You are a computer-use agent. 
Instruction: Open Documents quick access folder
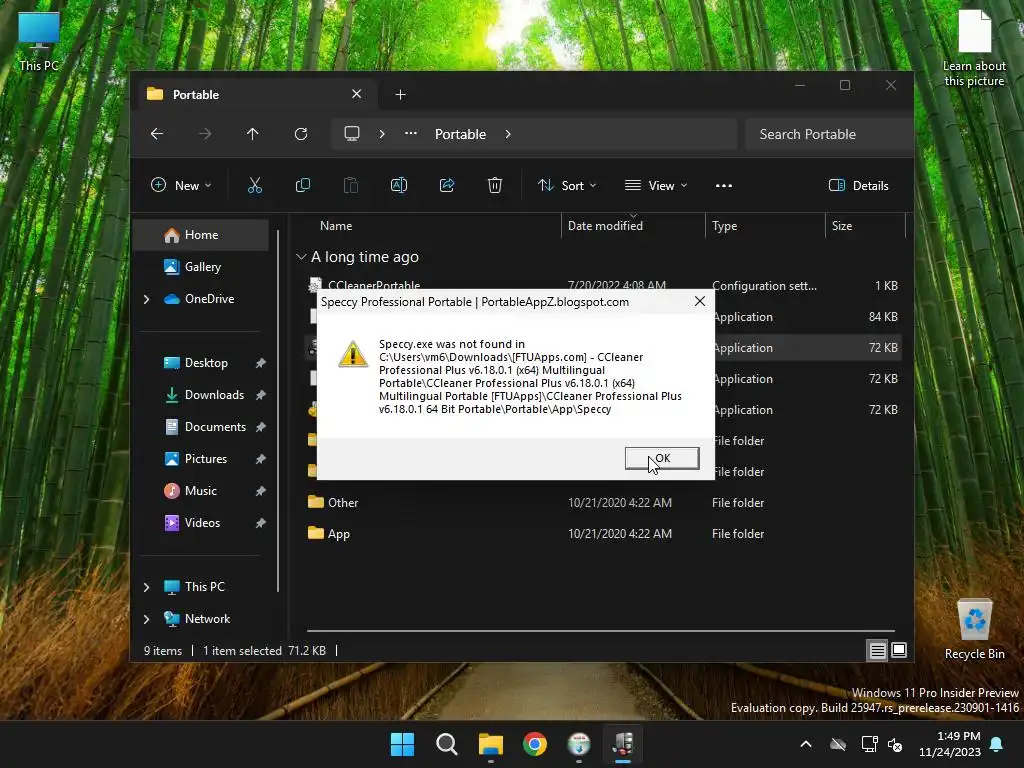coord(215,426)
